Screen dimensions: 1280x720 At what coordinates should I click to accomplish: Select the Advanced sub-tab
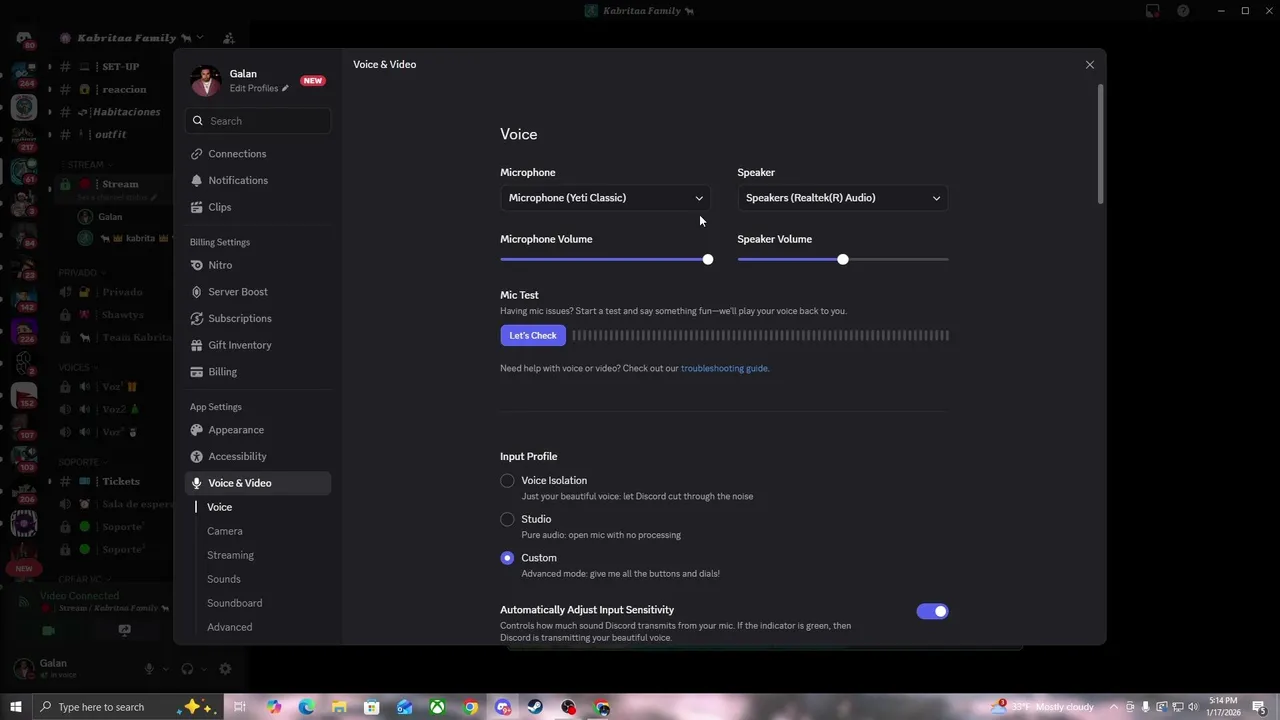point(230,627)
